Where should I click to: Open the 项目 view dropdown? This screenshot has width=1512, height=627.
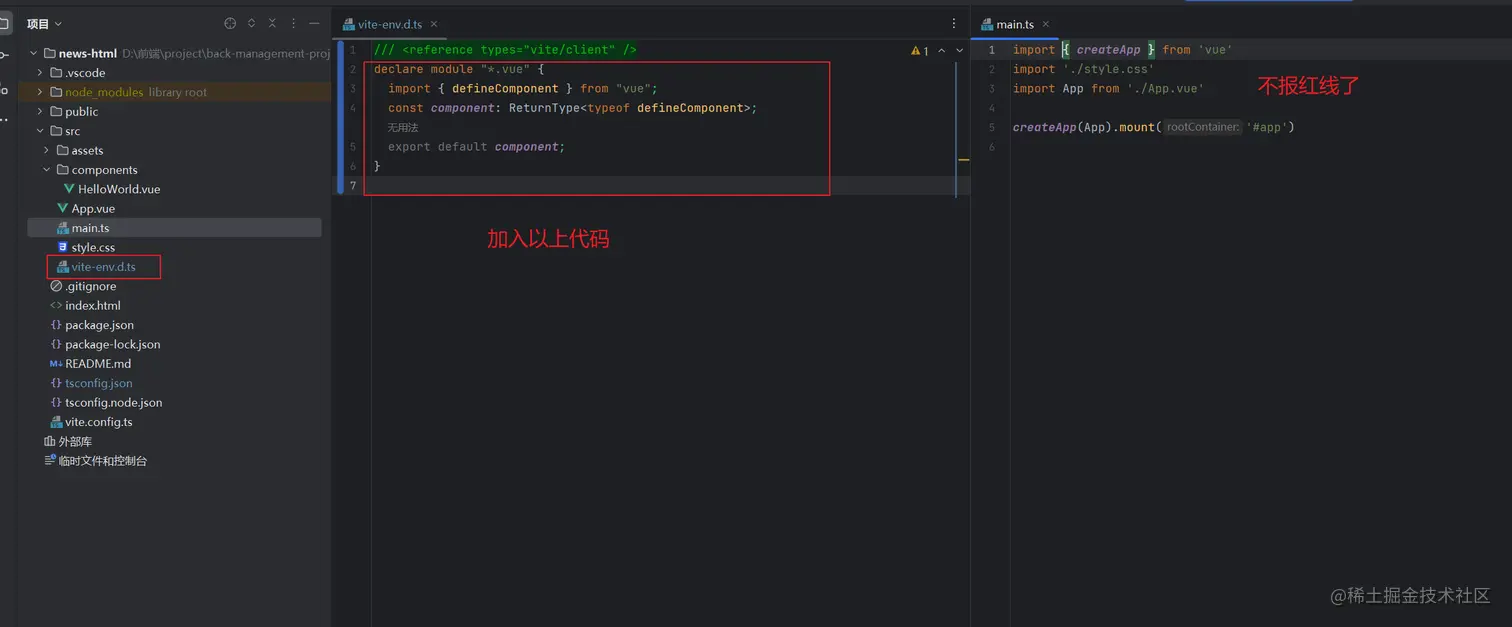click(x=44, y=23)
